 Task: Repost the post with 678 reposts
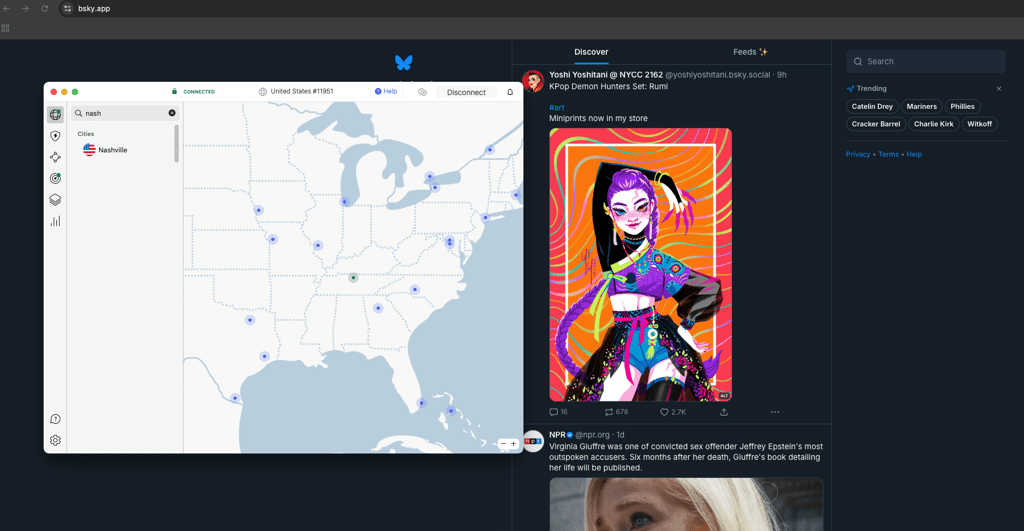pyautogui.click(x=616, y=412)
